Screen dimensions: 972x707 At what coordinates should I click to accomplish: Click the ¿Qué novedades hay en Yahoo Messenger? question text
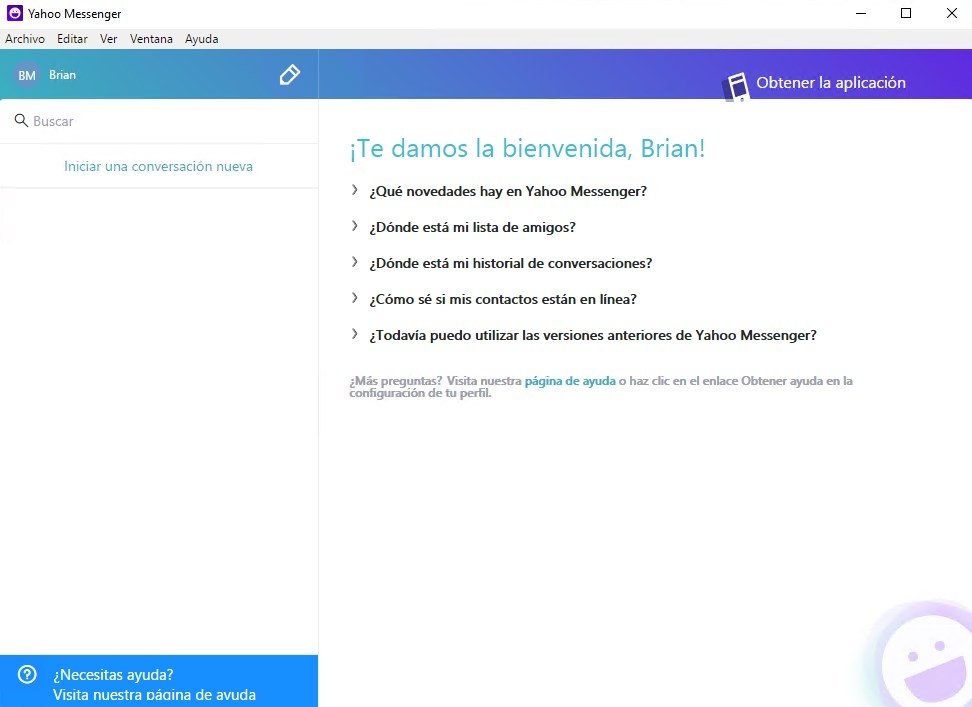508,191
